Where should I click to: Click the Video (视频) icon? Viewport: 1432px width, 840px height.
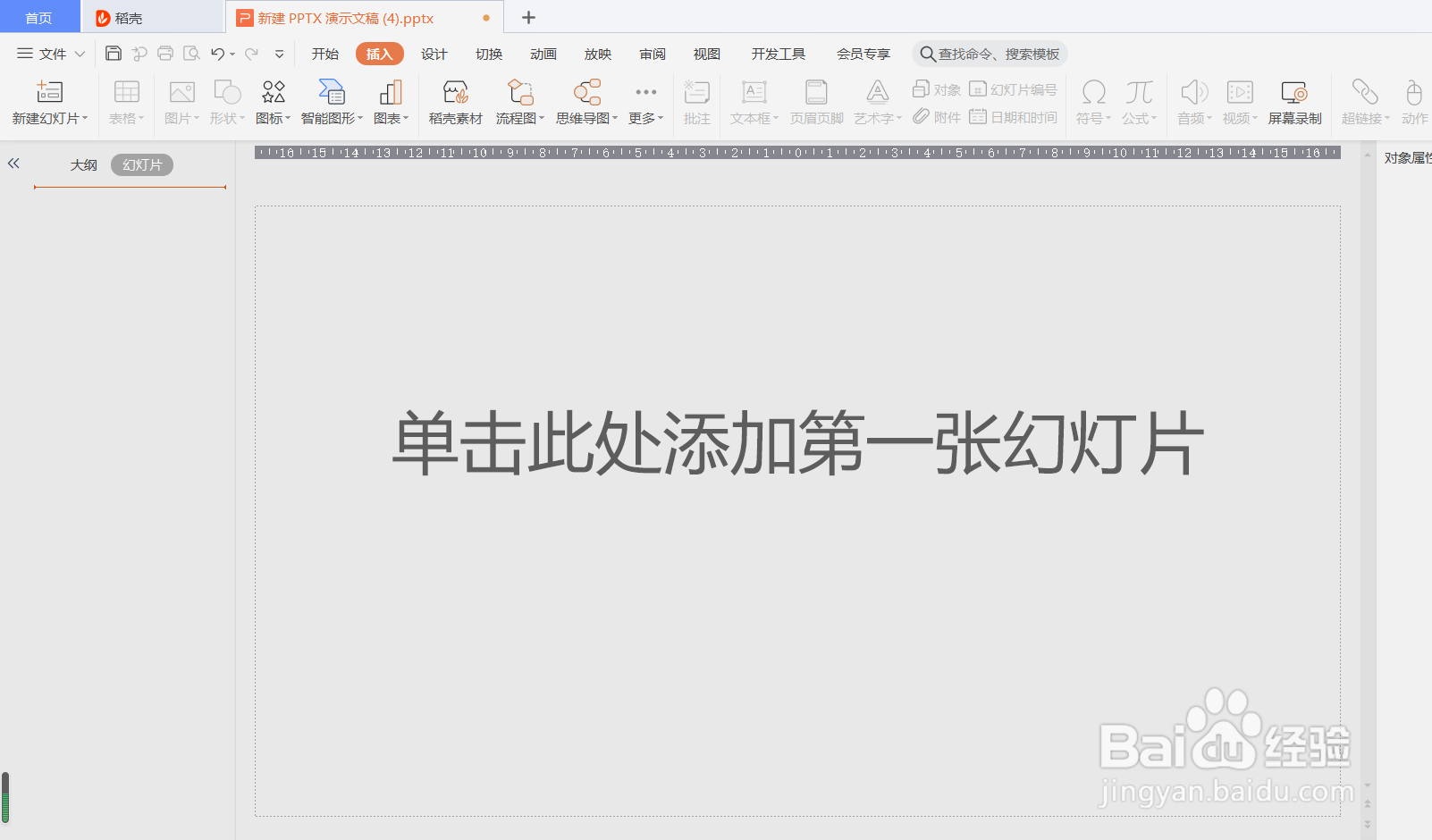pyautogui.click(x=1240, y=92)
